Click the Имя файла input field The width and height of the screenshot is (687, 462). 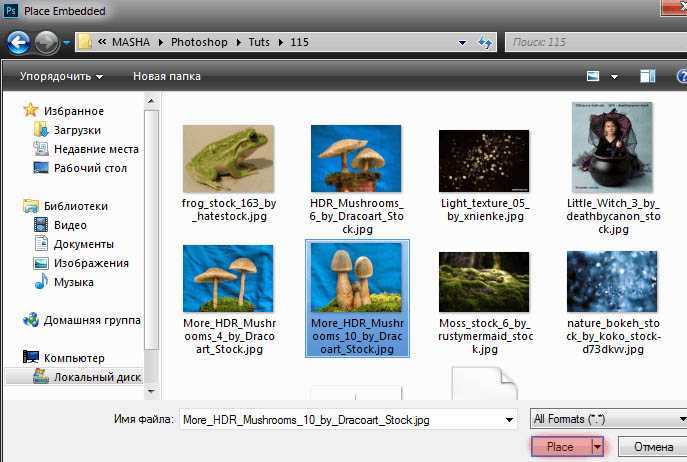pos(348,420)
